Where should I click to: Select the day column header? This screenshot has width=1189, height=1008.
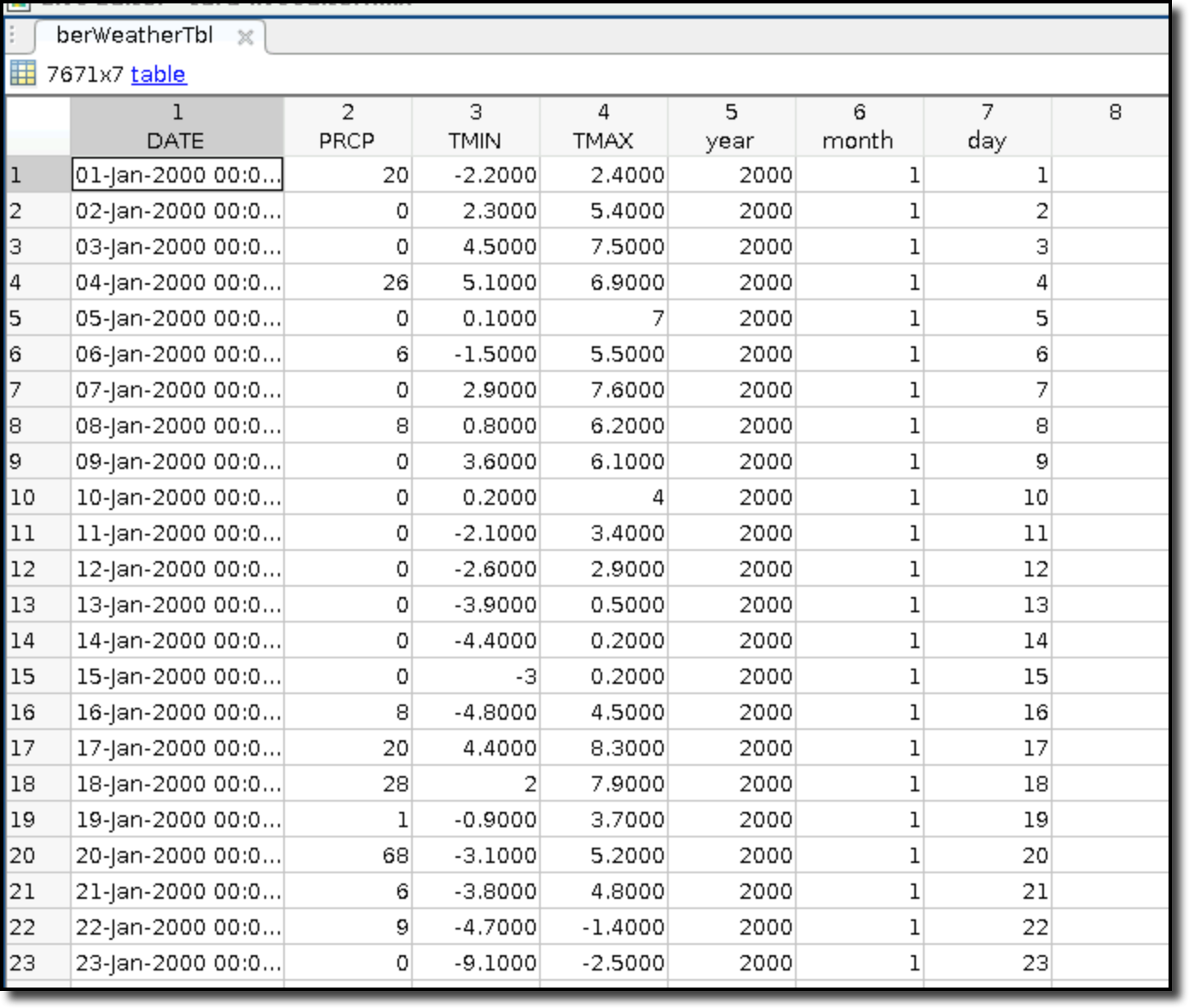(987, 126)
